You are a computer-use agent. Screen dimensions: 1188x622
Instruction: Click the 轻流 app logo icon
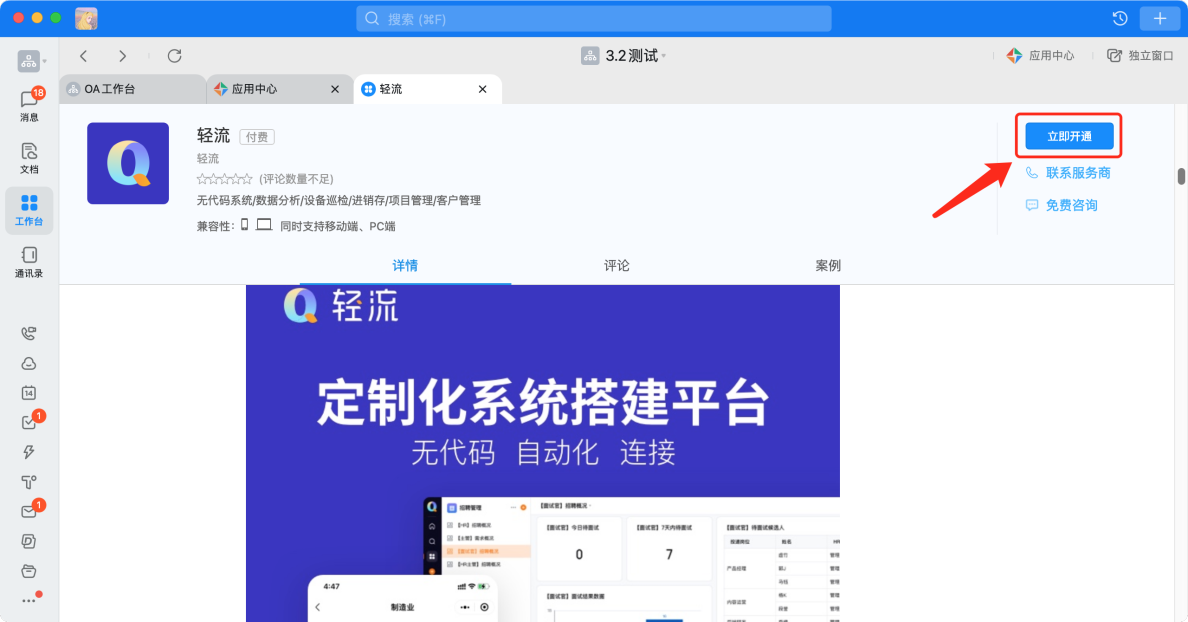[x=128, y=163]
